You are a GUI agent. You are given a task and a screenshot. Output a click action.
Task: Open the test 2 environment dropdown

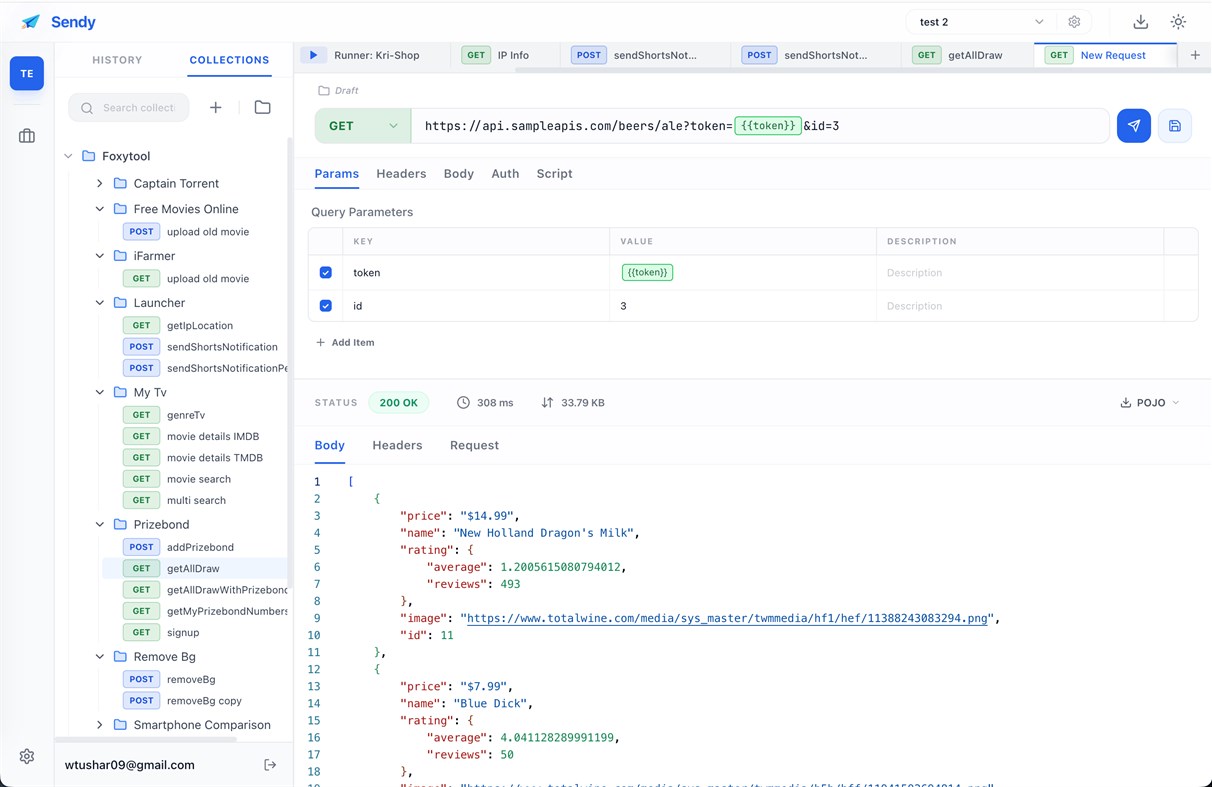tap(980, 22)
